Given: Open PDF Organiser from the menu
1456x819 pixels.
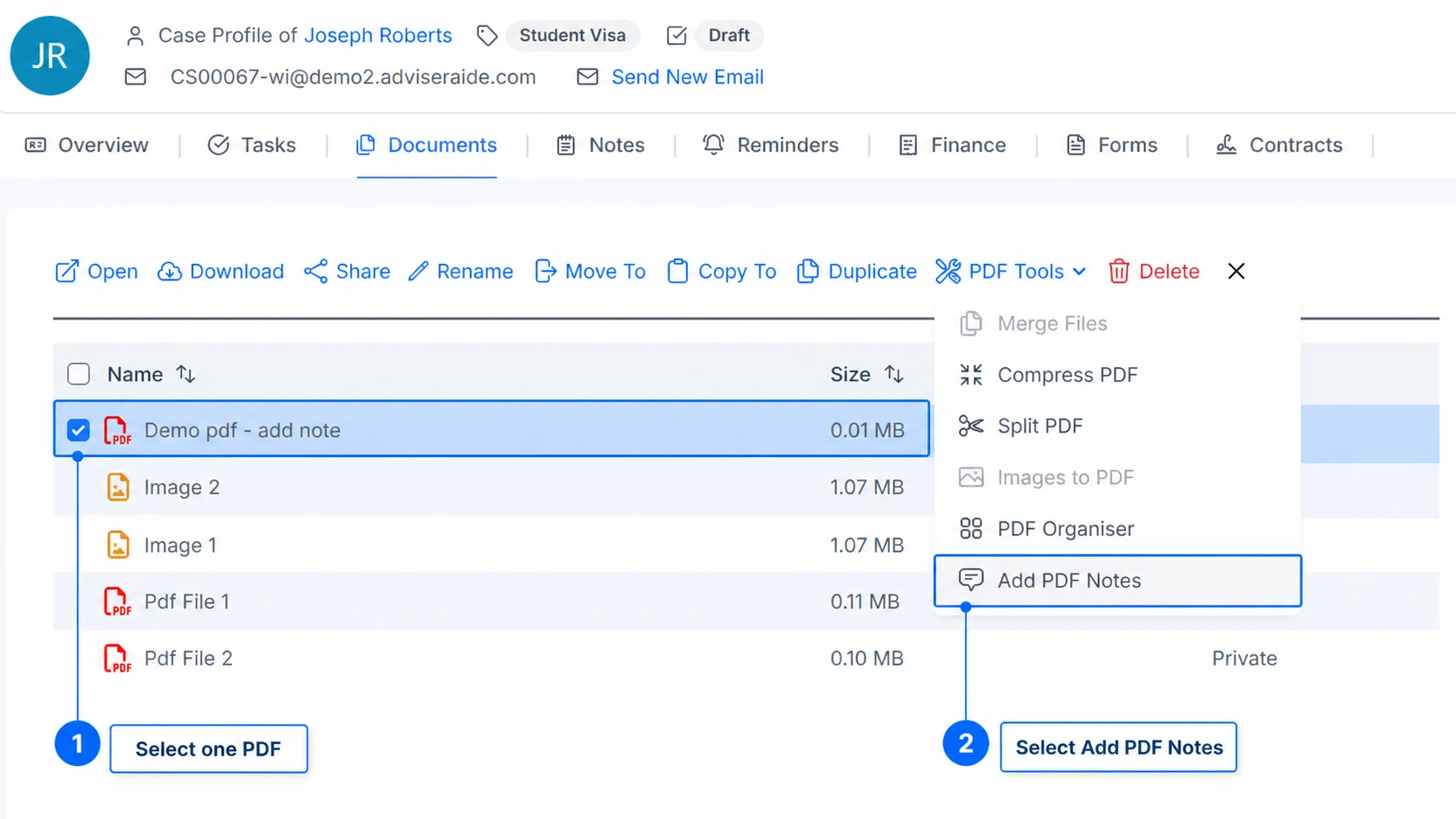Looking at the screenshot, I should (x=1117, y=529).
